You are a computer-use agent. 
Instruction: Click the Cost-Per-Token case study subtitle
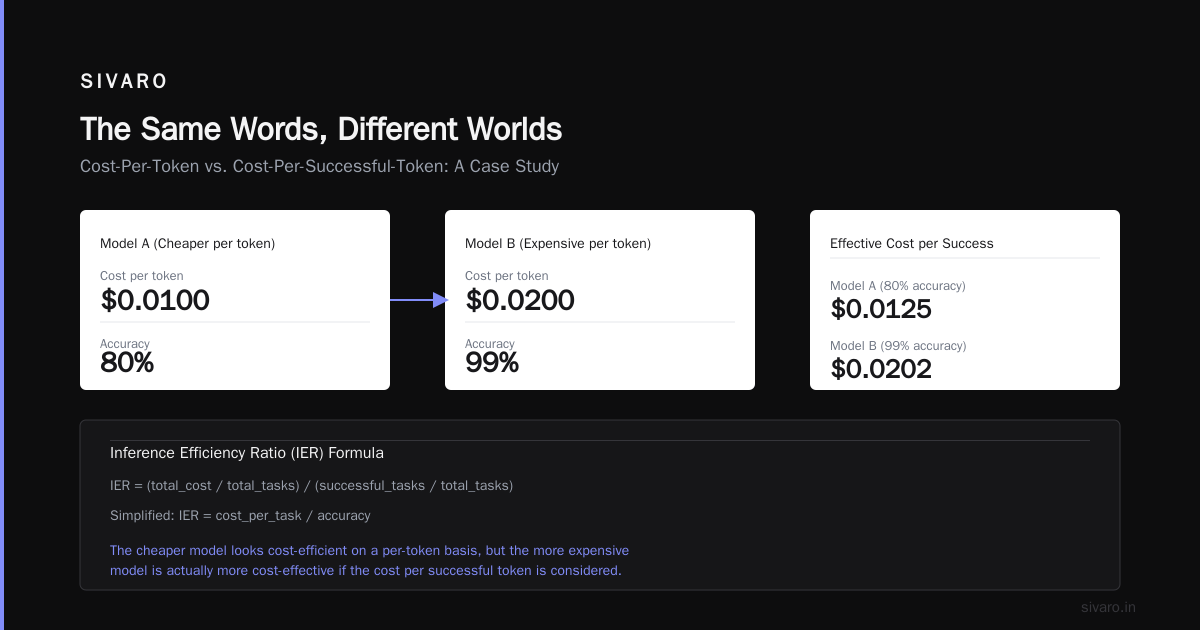tap(319, 167)
